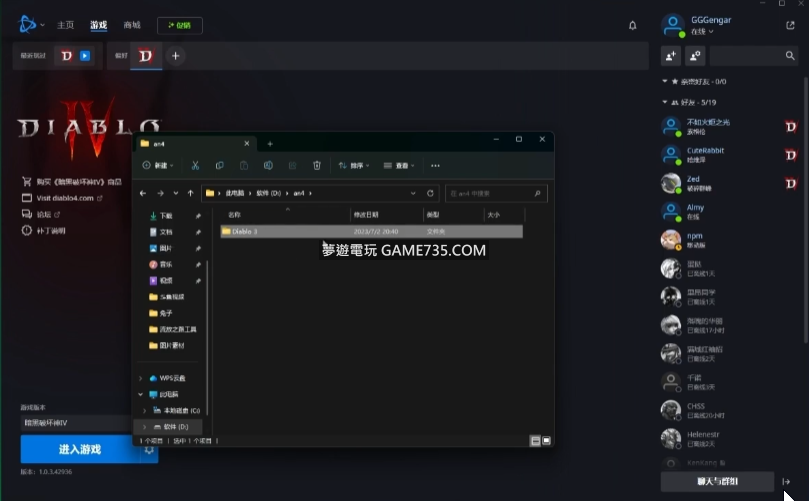Sort by the 修改日期 date column
This screenshot has height=501, width=809.
coord(386,215)
